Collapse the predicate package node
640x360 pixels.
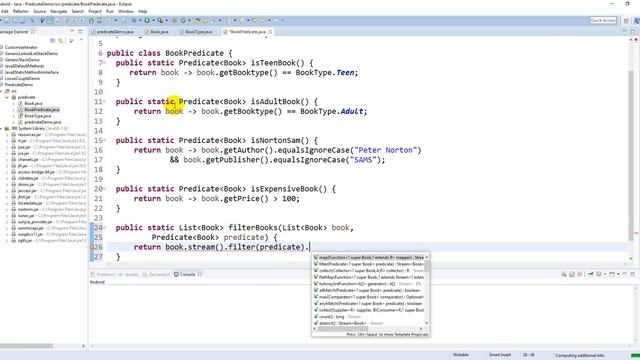click(x=7, y=97)
